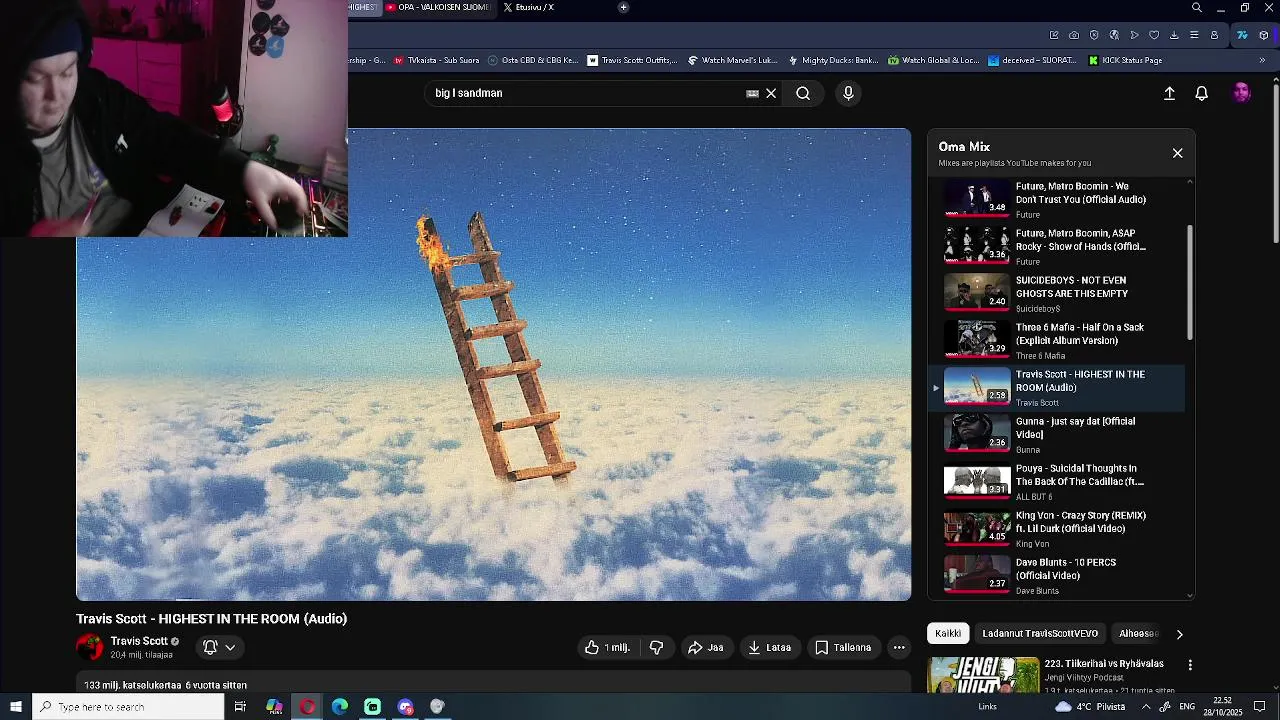Open YouTube notifications bell
1280x720 pixels.
pos(1202,93)
